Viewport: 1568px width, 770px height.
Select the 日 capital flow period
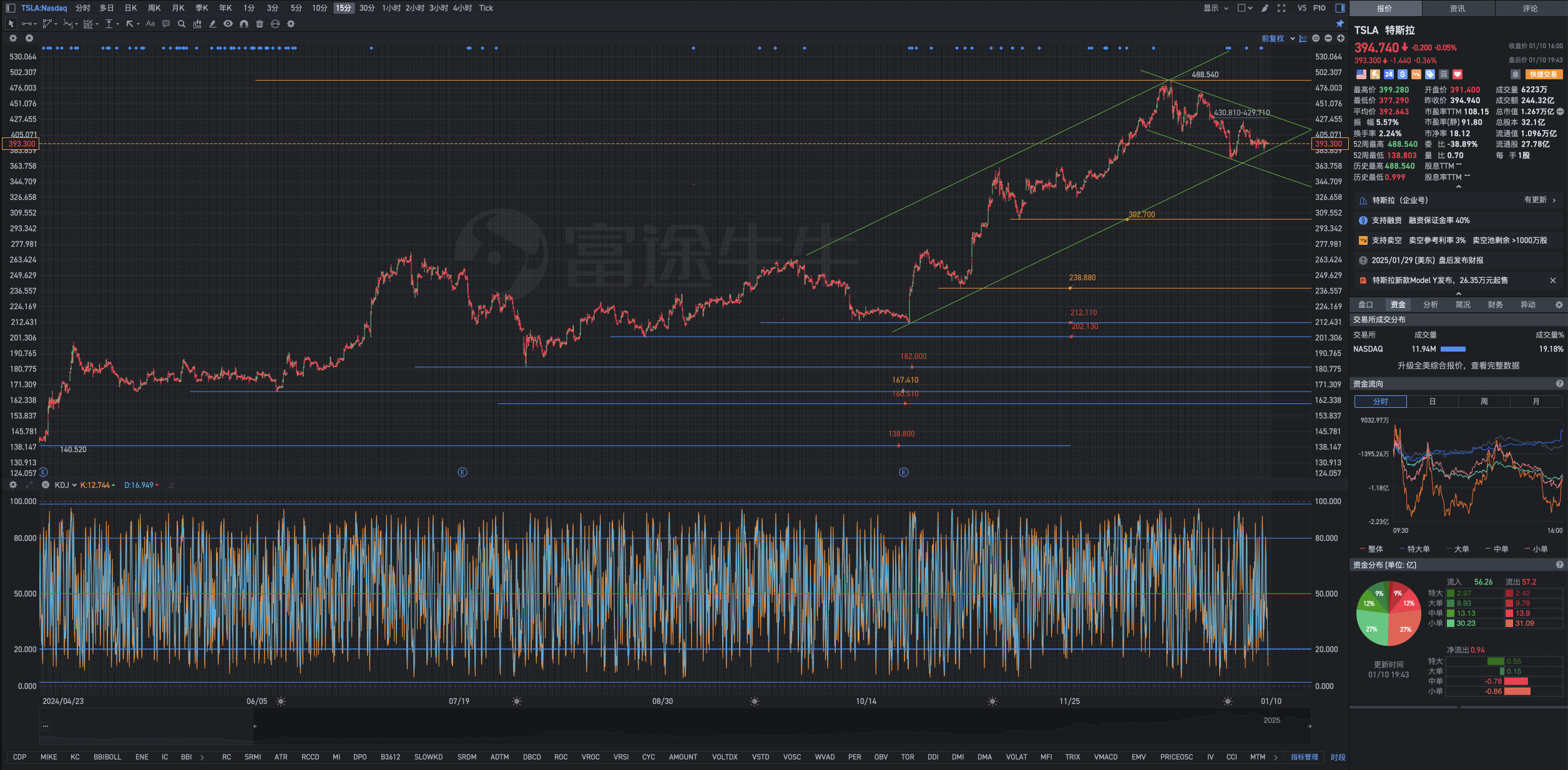coord(1433,402)
